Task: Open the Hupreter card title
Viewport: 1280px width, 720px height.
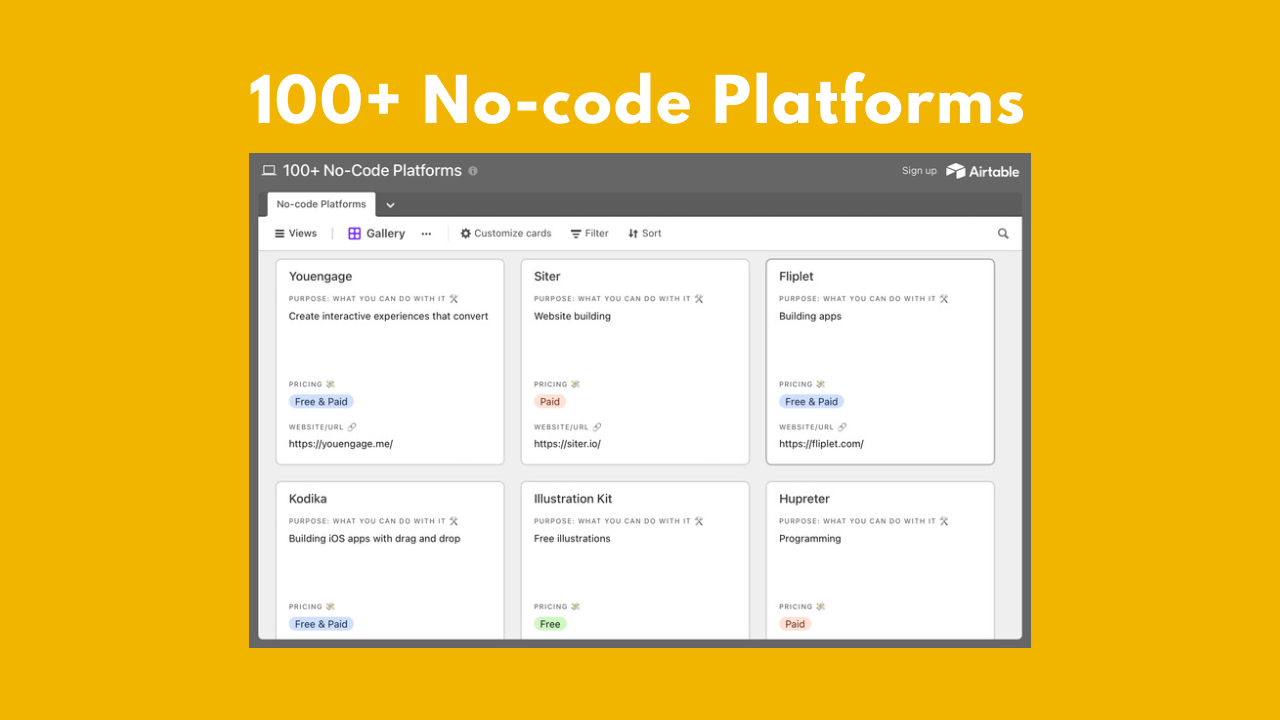Action: point(805,499)
